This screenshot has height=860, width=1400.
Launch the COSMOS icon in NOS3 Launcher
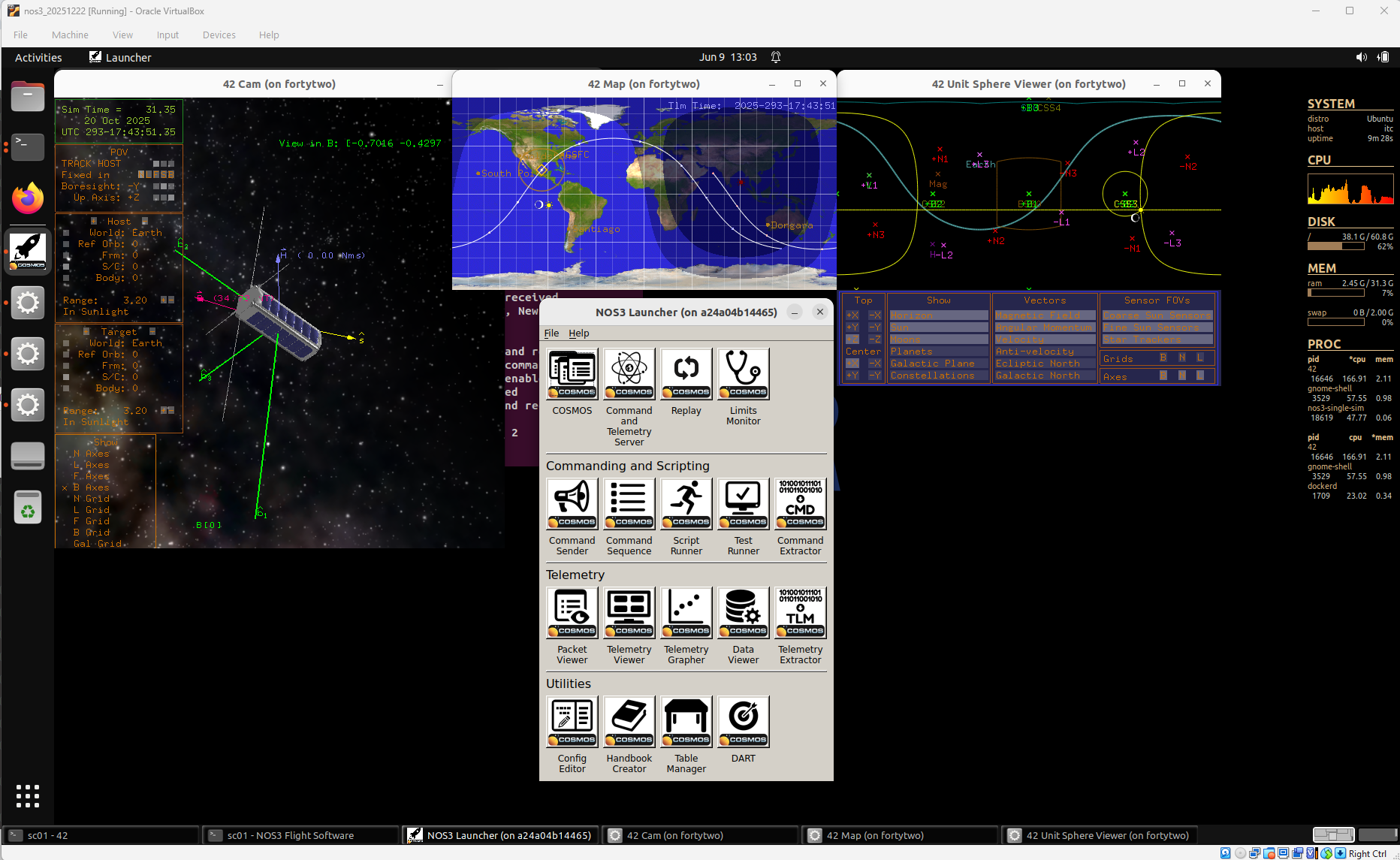click(x=572, y=373)
